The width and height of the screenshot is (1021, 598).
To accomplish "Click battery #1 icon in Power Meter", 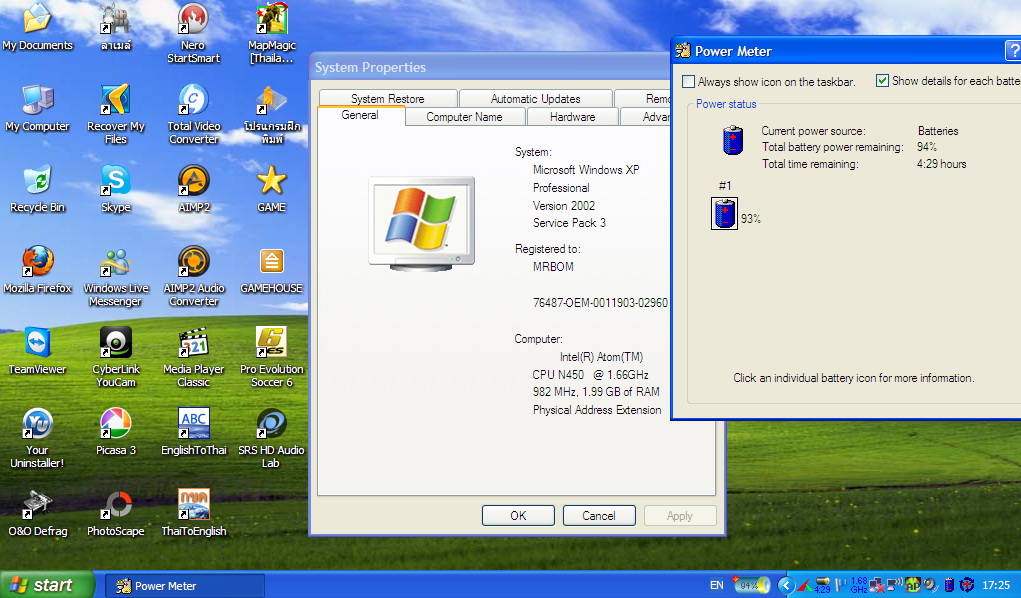I will (x=724, y=214).
